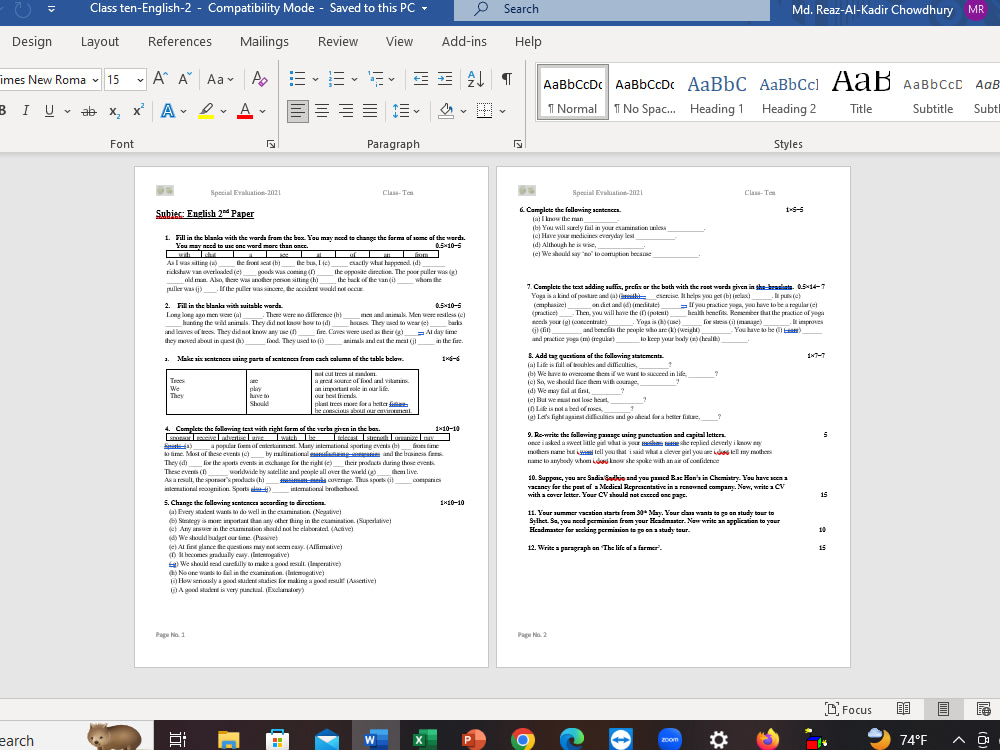The width and height of the screenshot is (1000, 750).
Task: Open the Paragraph dialog launcher
Action: [518, 144]
